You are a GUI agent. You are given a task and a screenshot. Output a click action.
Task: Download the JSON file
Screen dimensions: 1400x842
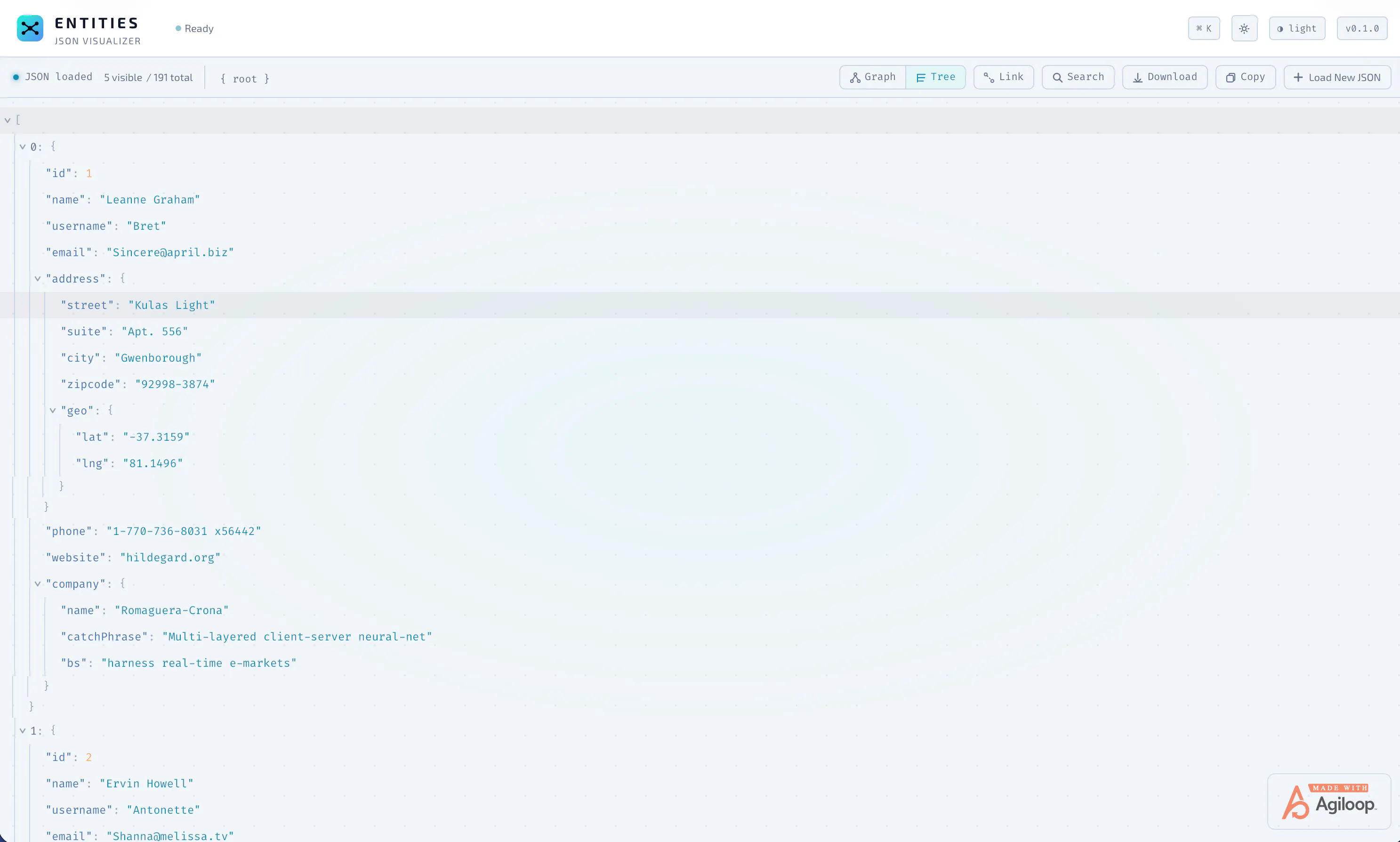click(1165, 77)
